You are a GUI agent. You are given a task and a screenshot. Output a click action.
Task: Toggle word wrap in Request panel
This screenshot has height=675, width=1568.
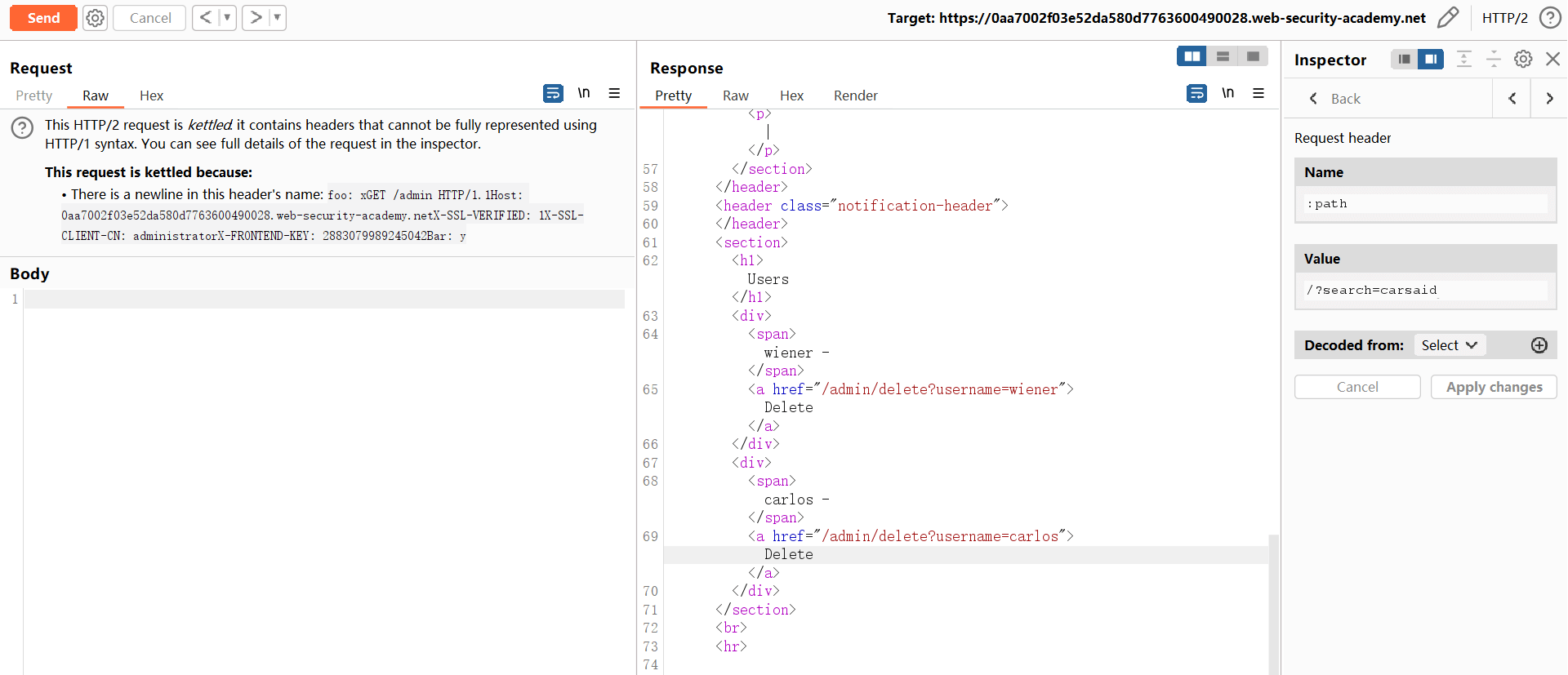coord(553,93)
